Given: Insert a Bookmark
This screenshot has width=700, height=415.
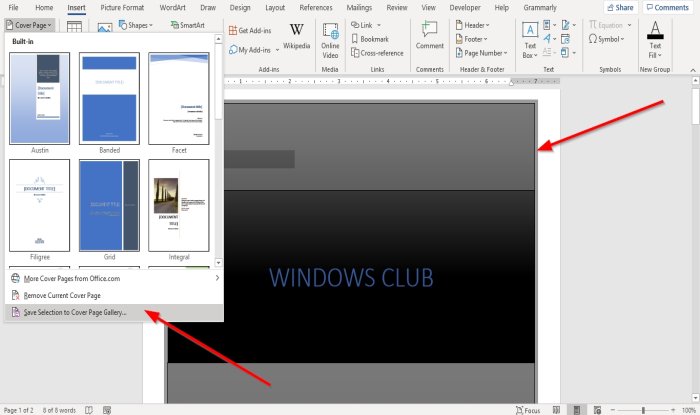Looking at the screenshot, I should coord(370,39).
